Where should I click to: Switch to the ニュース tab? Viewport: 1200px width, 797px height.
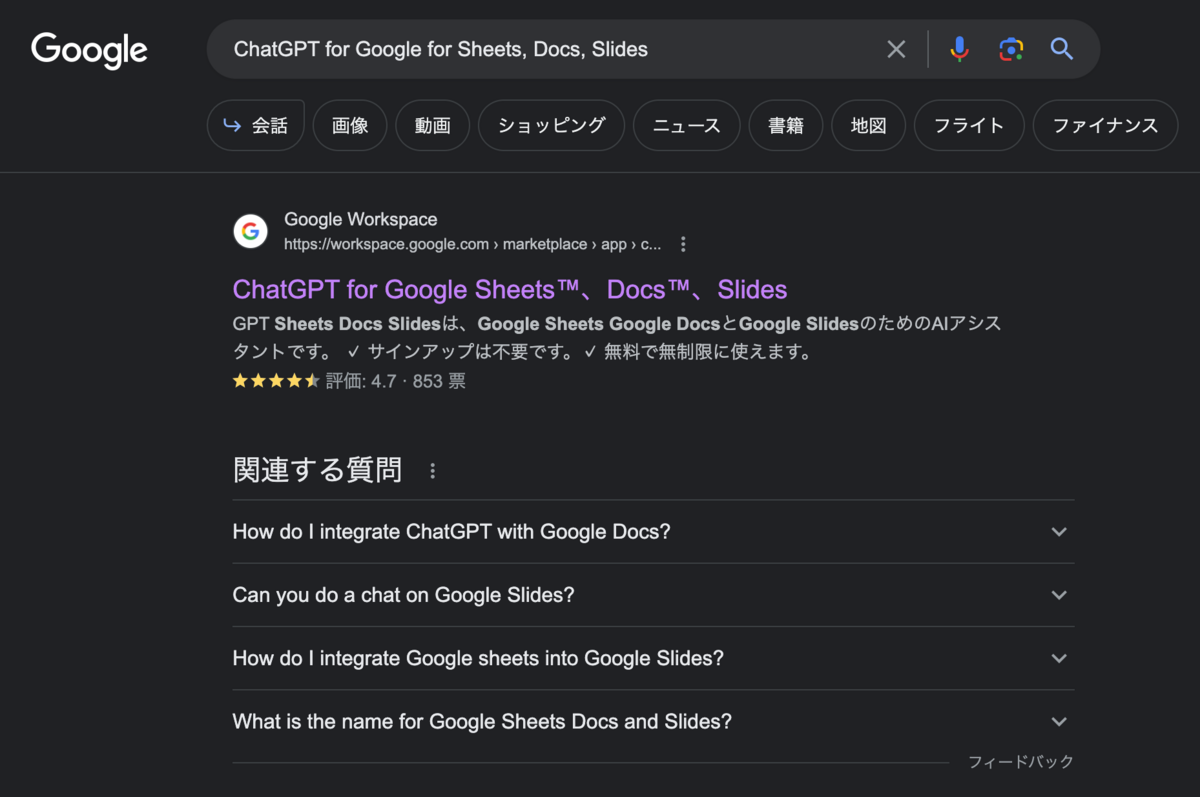(x=686, y=125)
